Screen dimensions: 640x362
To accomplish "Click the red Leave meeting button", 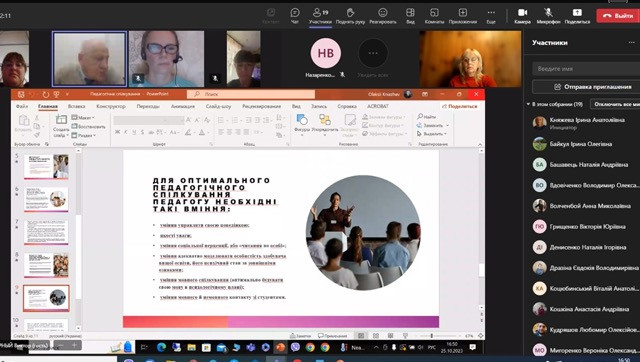I will click(618, 16).
